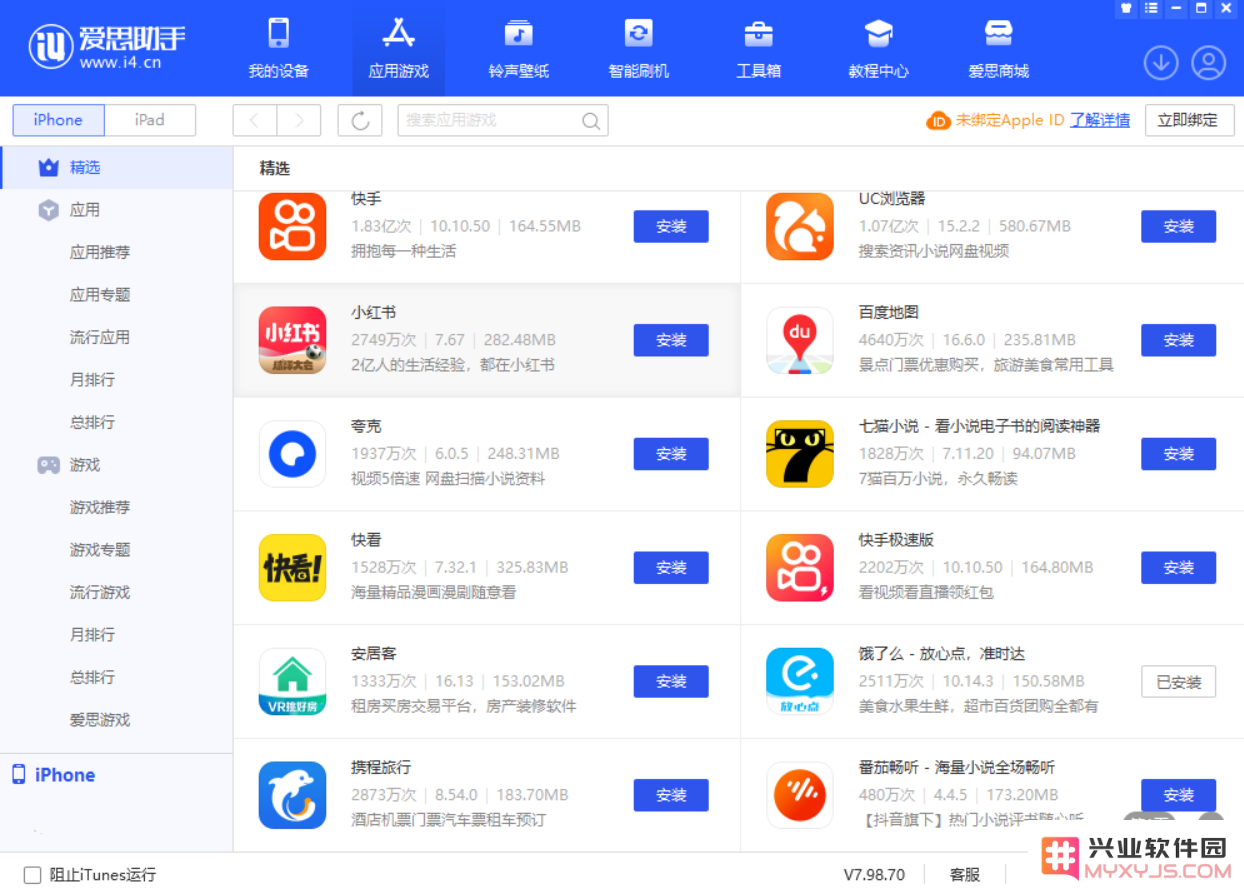
Task: Install 快手极速版 with its 安装 button
Action: [1179, 568]
